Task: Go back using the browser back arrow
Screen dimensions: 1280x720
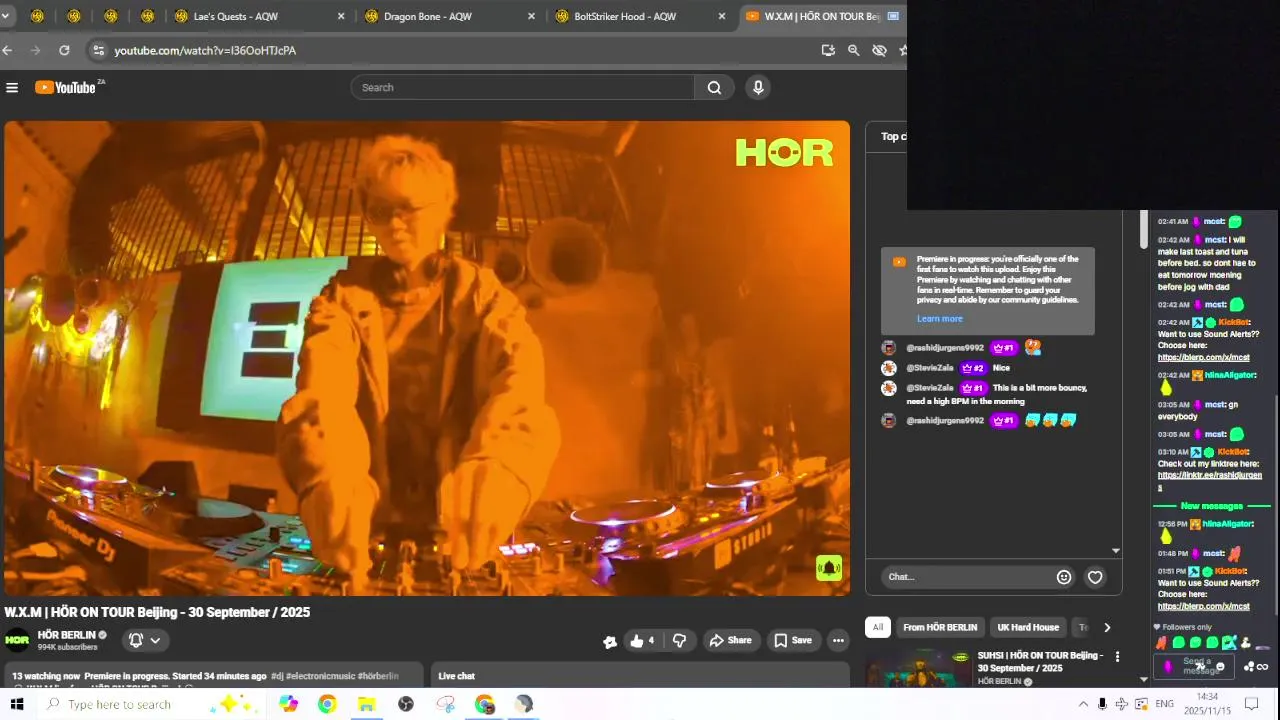Action: pyautogui.click(x=8, y=50)
